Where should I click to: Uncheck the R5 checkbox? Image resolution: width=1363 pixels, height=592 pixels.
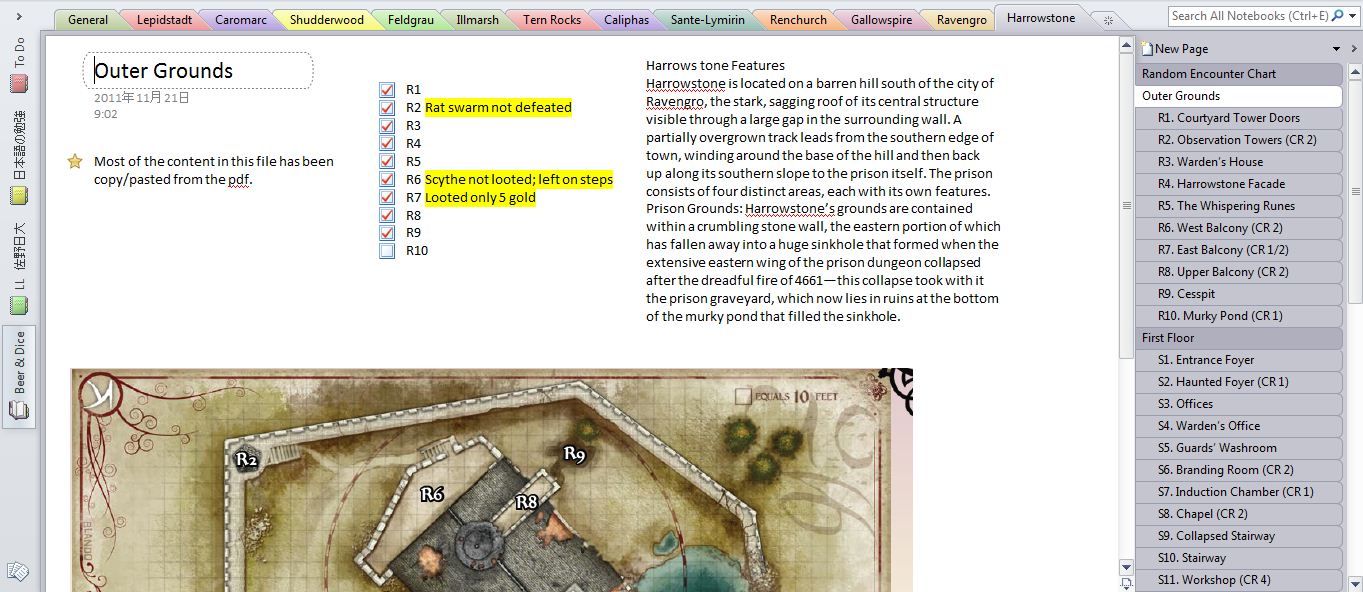(x=387, y=161)
